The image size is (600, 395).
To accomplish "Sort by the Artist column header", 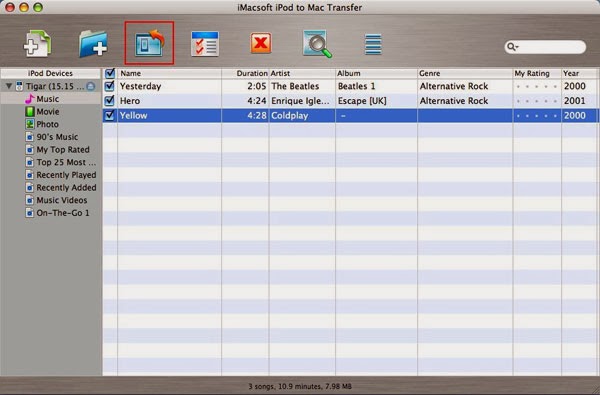I will tap(302, 73).
